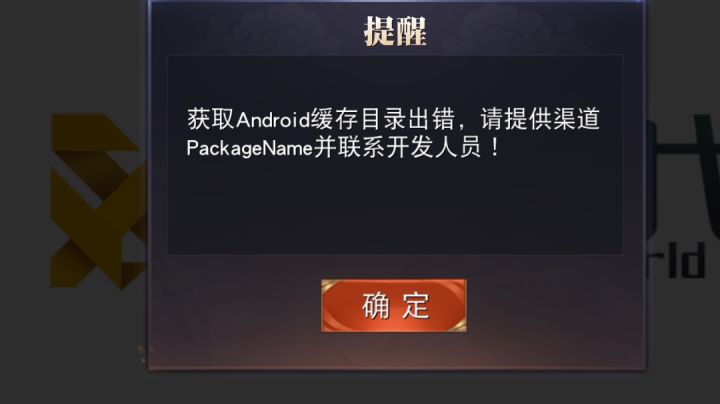Click the 获取 text starting the error message
The height and width of the screenshot is (404, 720).
point(211,119)
